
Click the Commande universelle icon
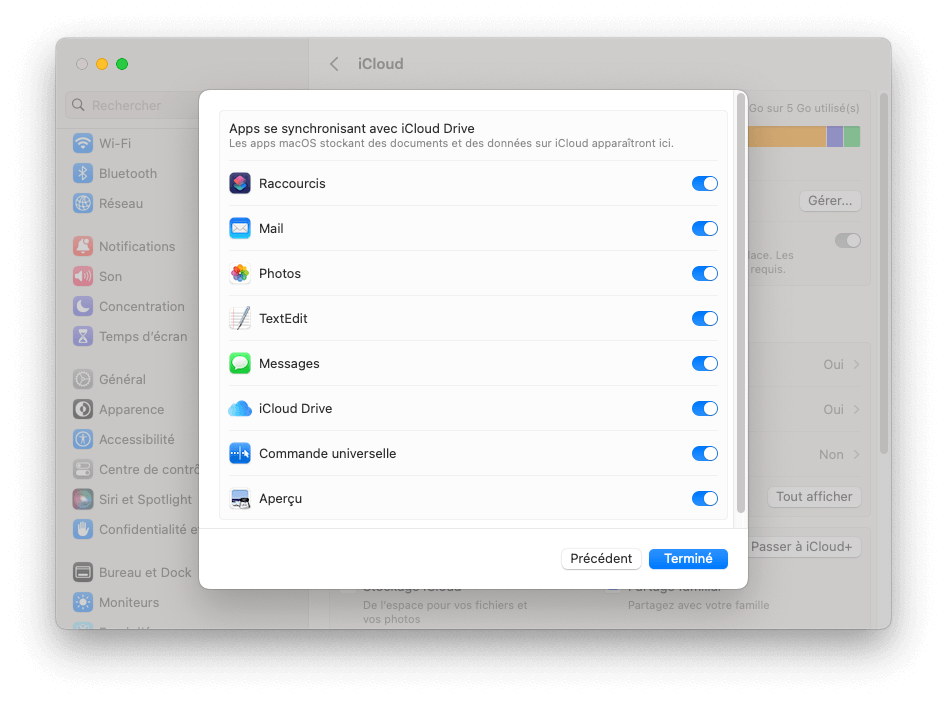(x=240, y=454)
